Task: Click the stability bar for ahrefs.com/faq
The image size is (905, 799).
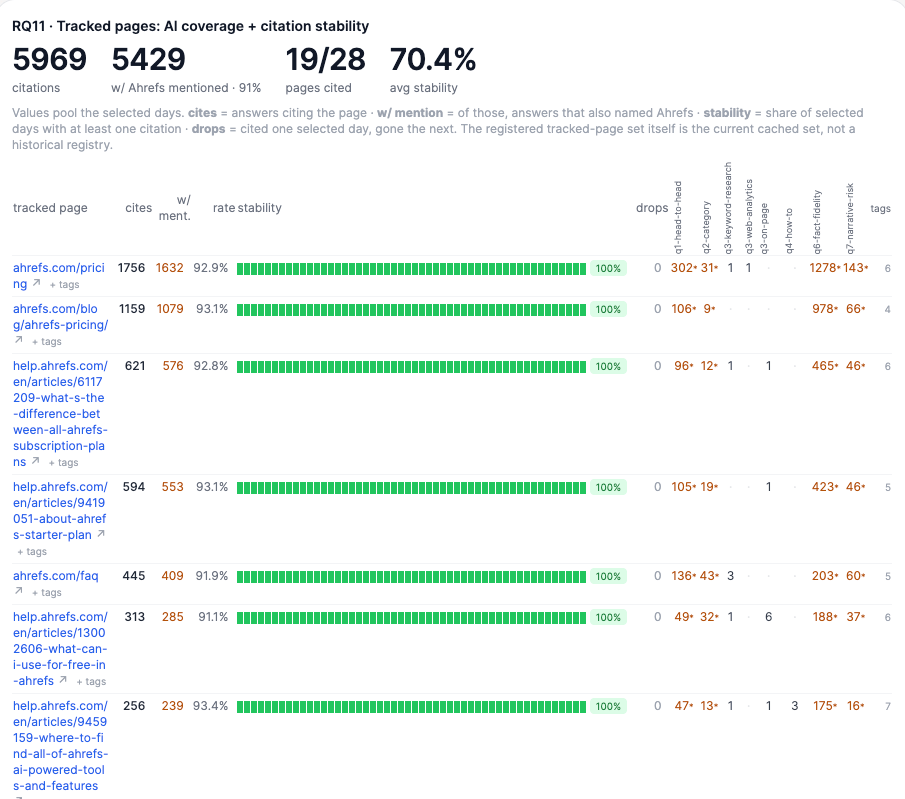Action: 412,576
